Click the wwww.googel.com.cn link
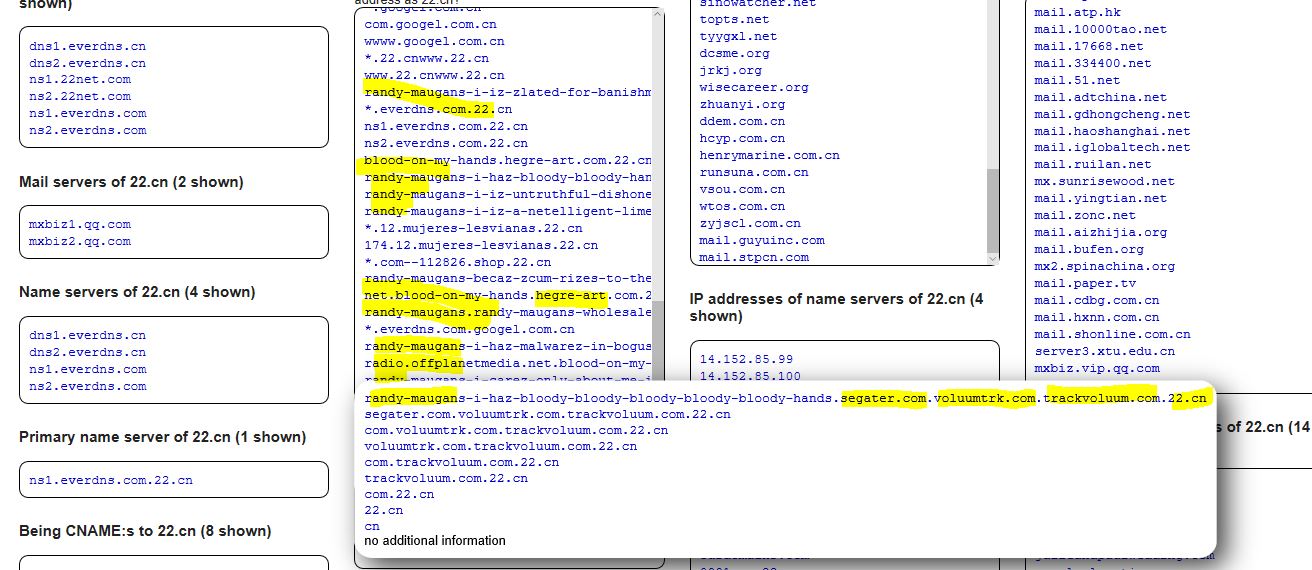This screenshot has height=570, width=1312. [434, 41]
